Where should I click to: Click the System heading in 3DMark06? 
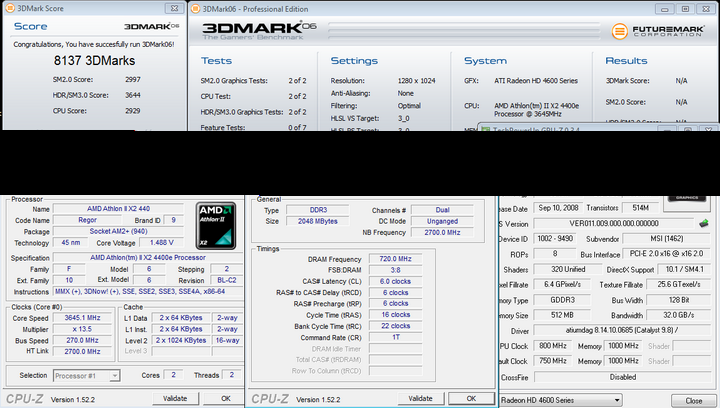[485, 61]
